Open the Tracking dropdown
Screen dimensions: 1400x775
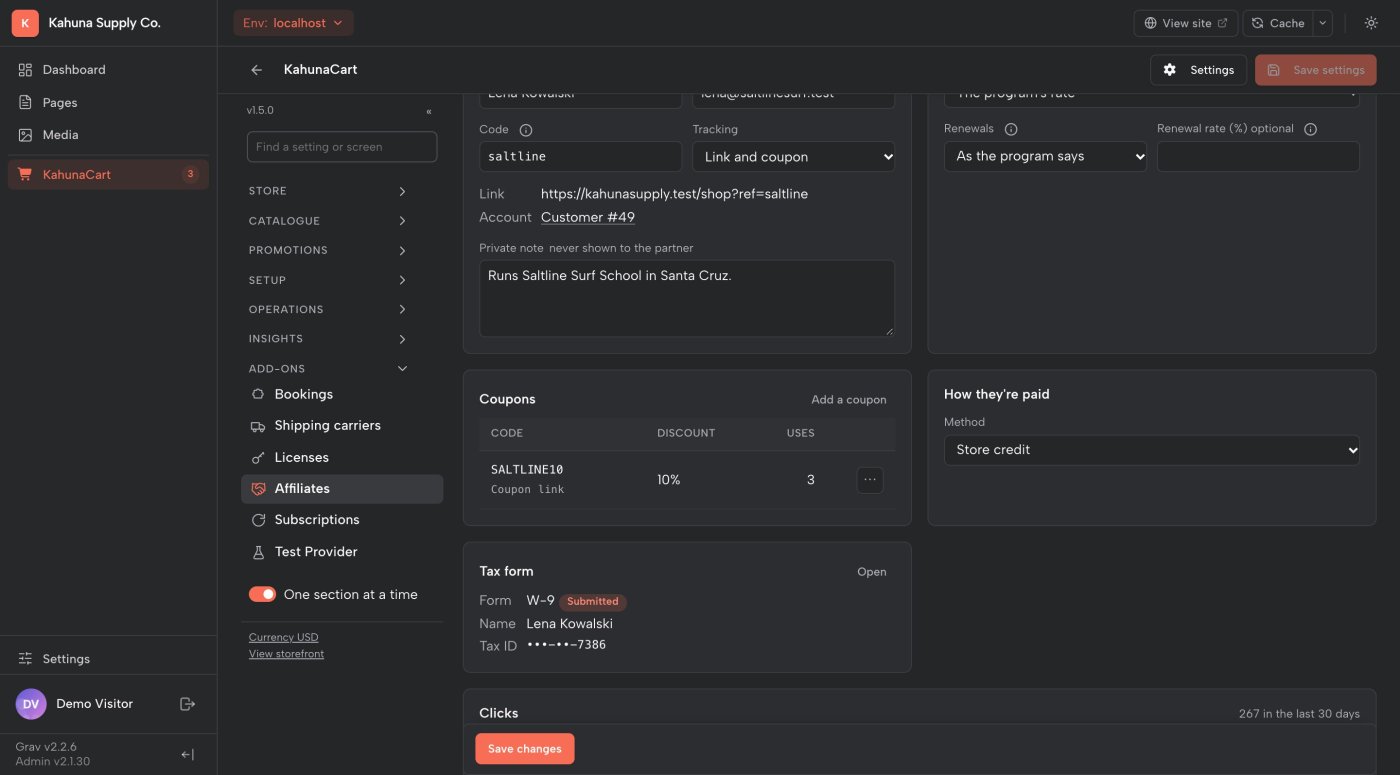coord(794,157)
